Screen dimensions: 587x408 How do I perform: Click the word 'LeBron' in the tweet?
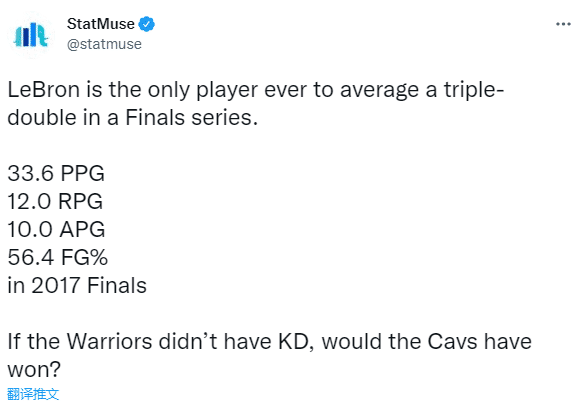click(44, 90)
